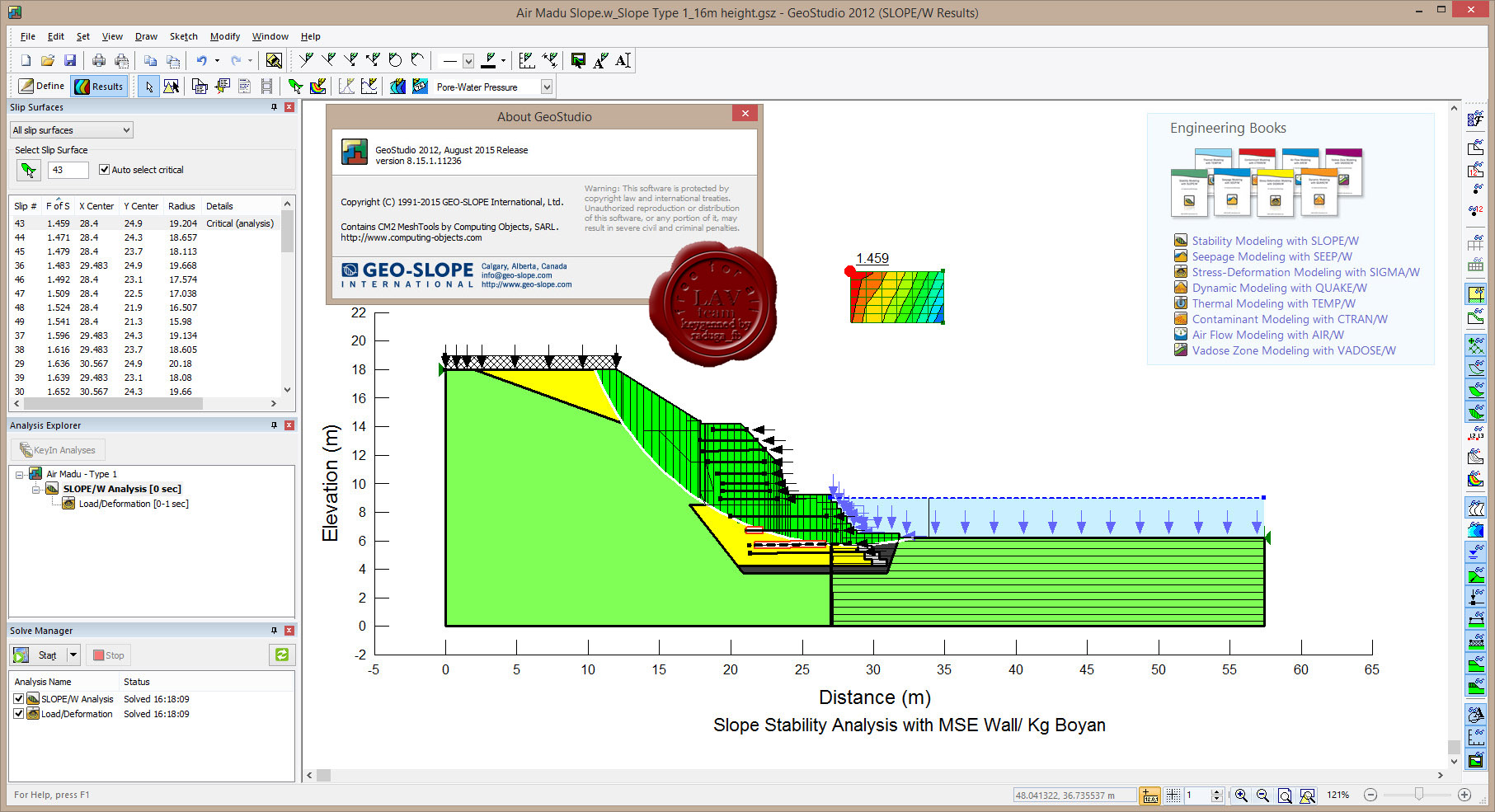Image resolution: width=1495 pixels, height=812 pixels.
Task: Open Seepage Modeling with SEEP/W link
Action: coord(1272,256)
